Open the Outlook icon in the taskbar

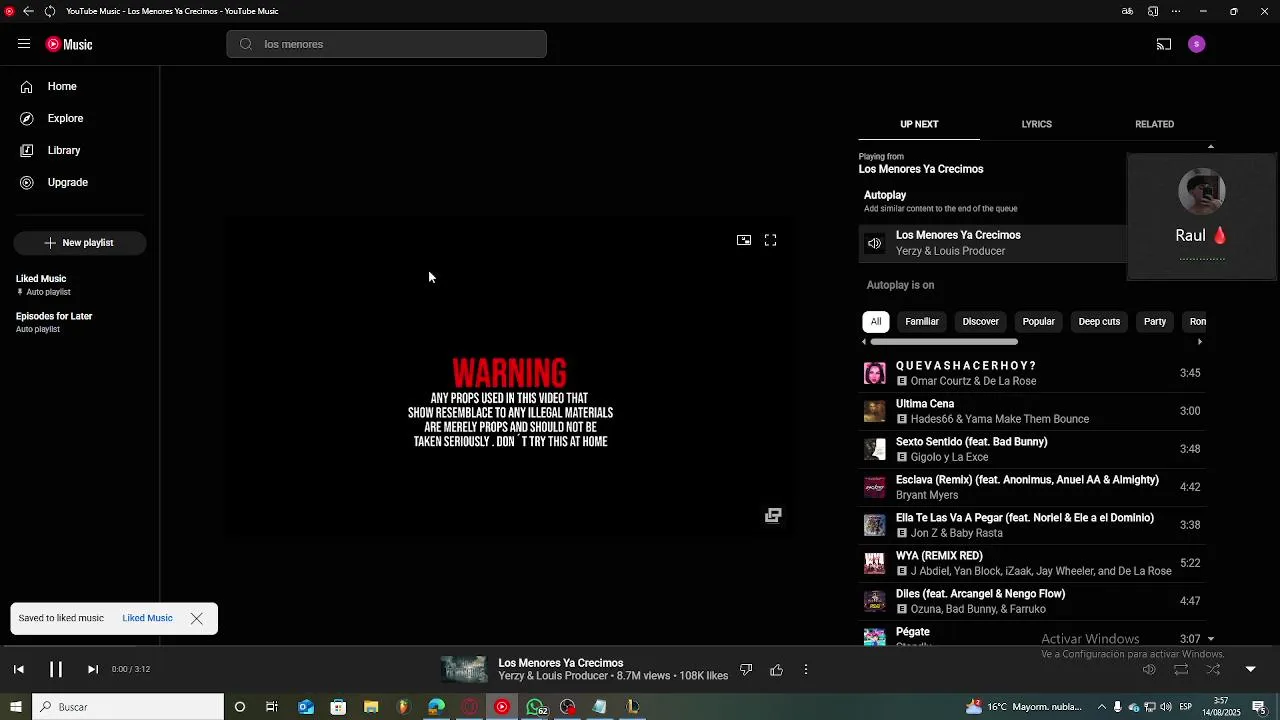(306, 707)
